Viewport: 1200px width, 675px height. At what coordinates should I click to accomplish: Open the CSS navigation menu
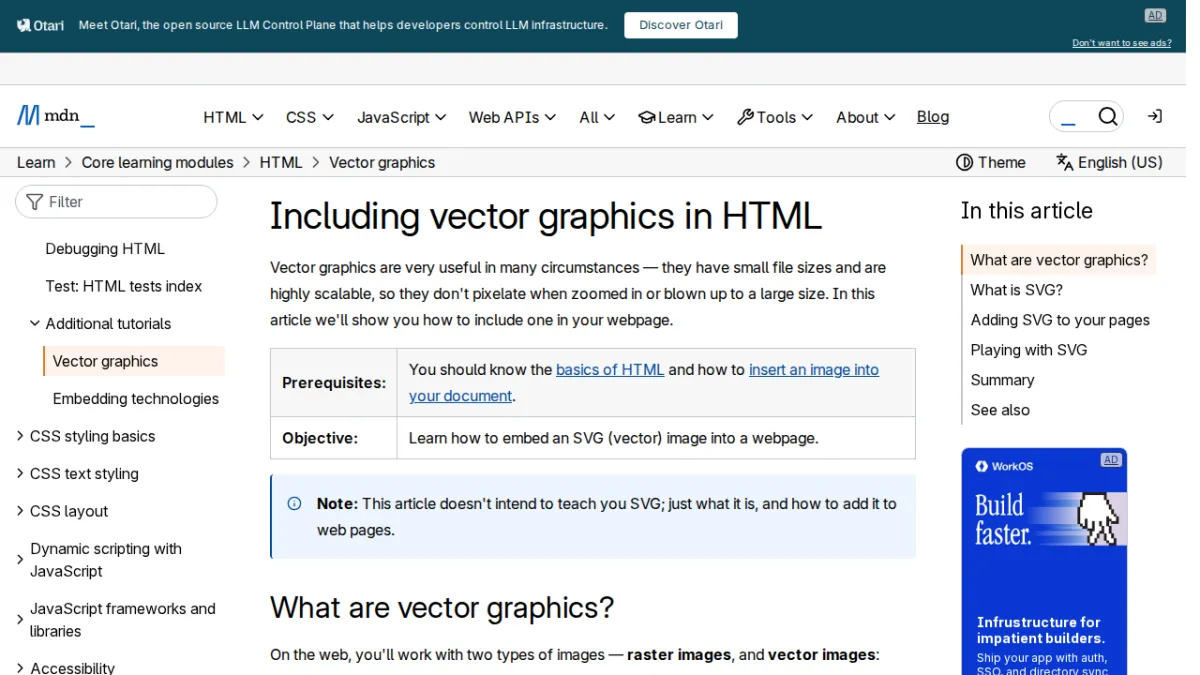(x=310, y=117)
